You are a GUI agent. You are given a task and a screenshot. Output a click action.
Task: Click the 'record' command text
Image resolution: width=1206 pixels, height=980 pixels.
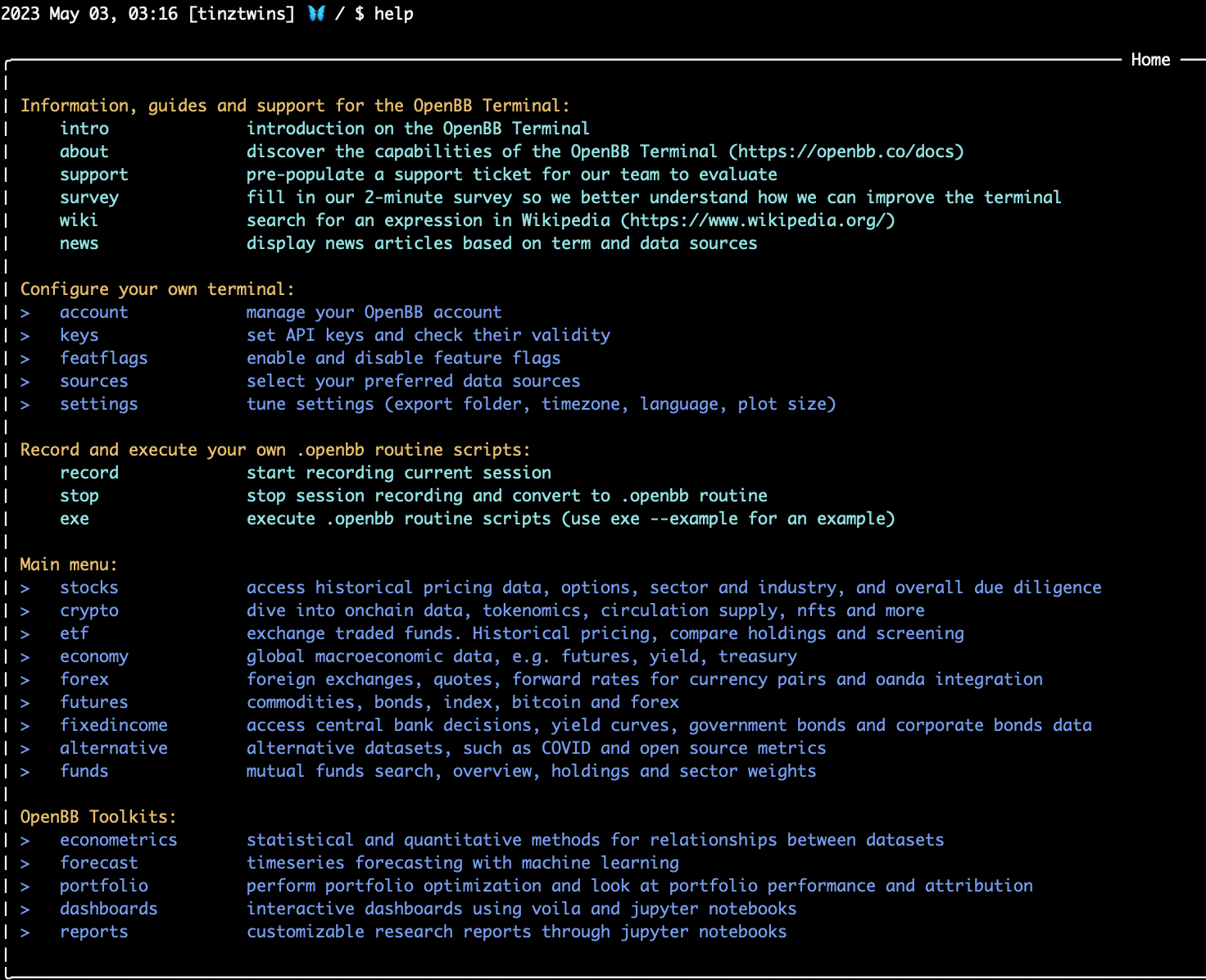[x=89, y=473]
